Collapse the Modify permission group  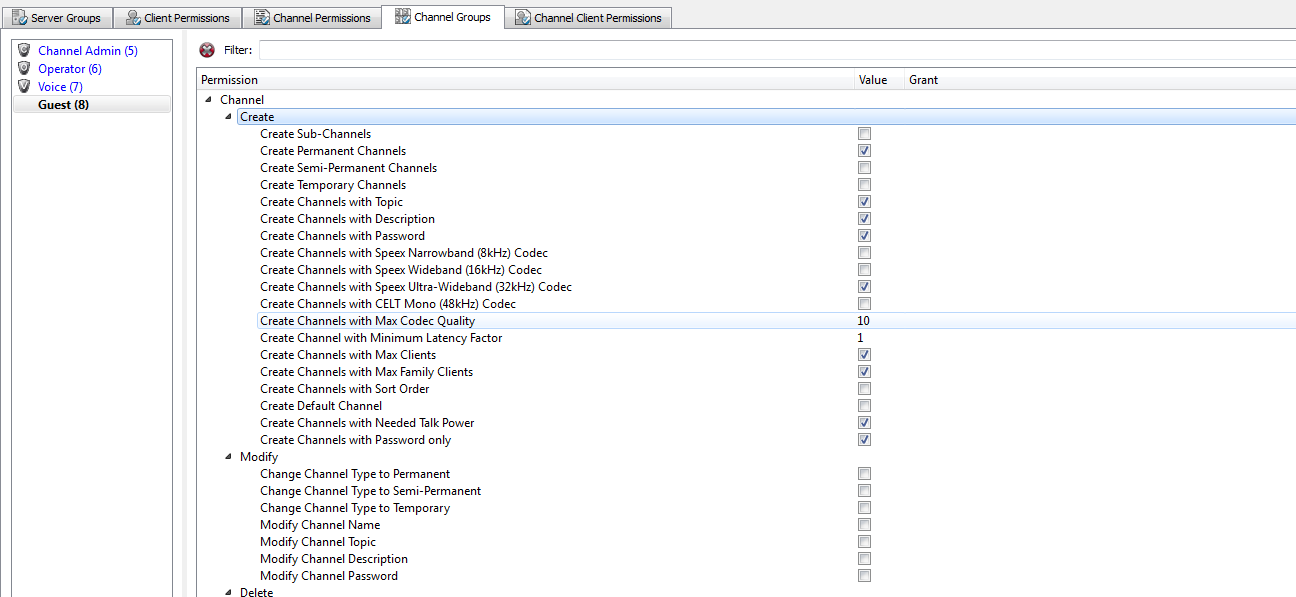pyautogui.click(x=228, y=457)
